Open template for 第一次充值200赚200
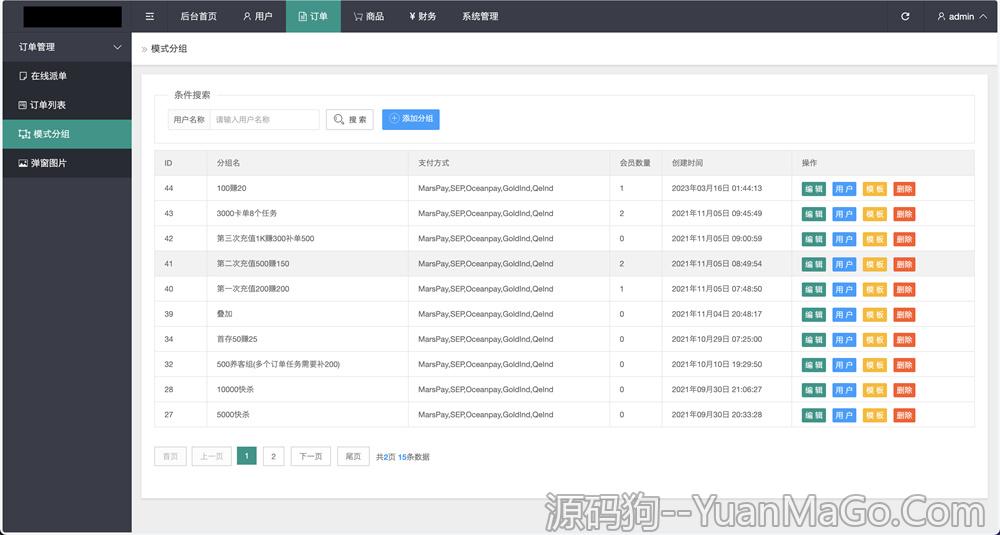The width and height of the screenshot is (1000, 535). click(874, 289)
